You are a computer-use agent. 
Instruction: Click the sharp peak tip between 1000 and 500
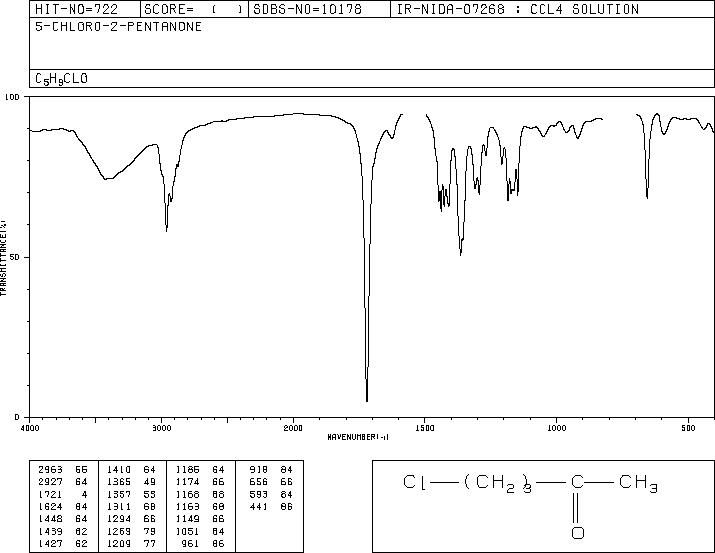(647, 197)
